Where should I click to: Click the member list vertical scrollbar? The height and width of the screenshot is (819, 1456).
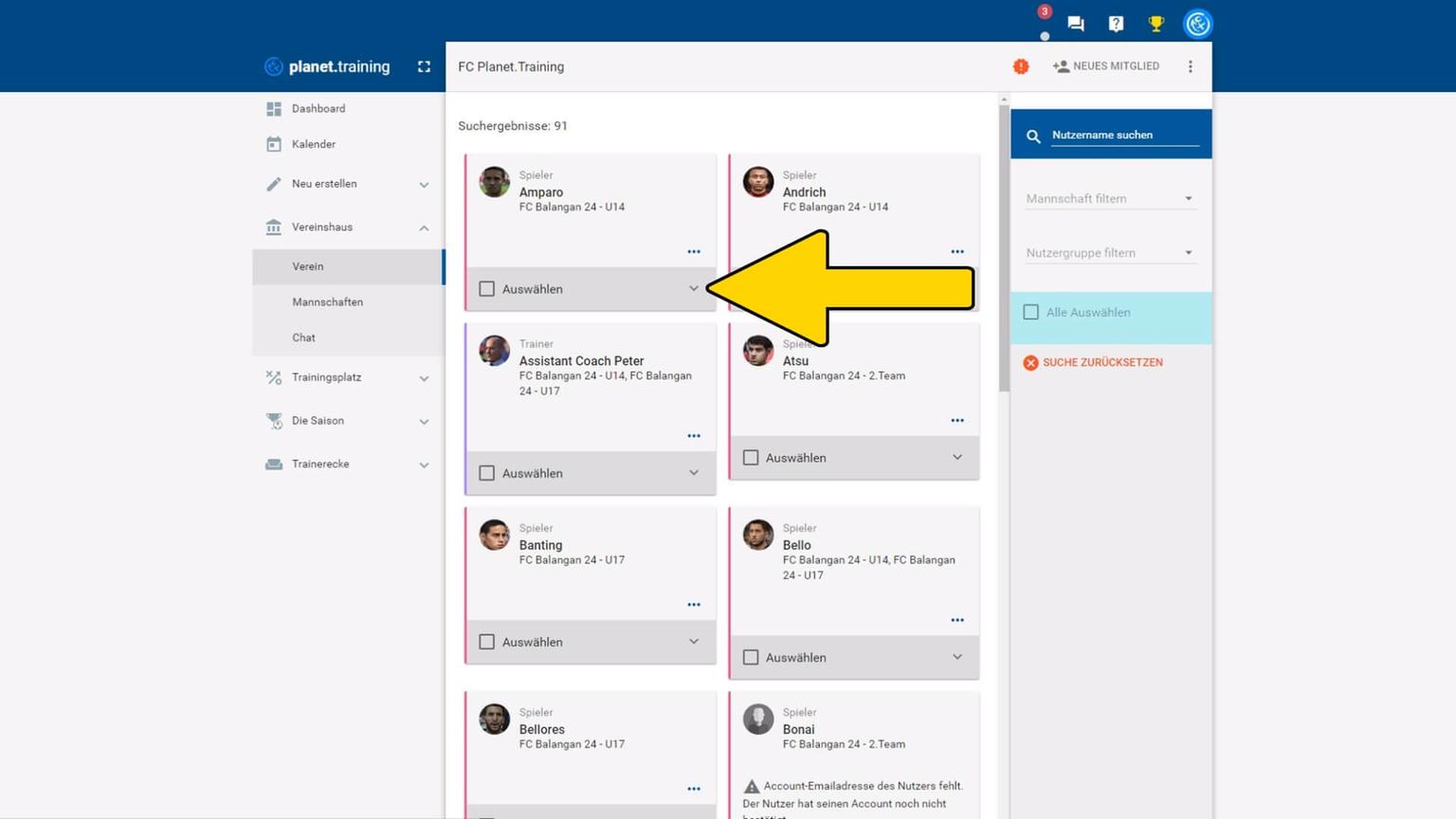(x=1004, y=246)
